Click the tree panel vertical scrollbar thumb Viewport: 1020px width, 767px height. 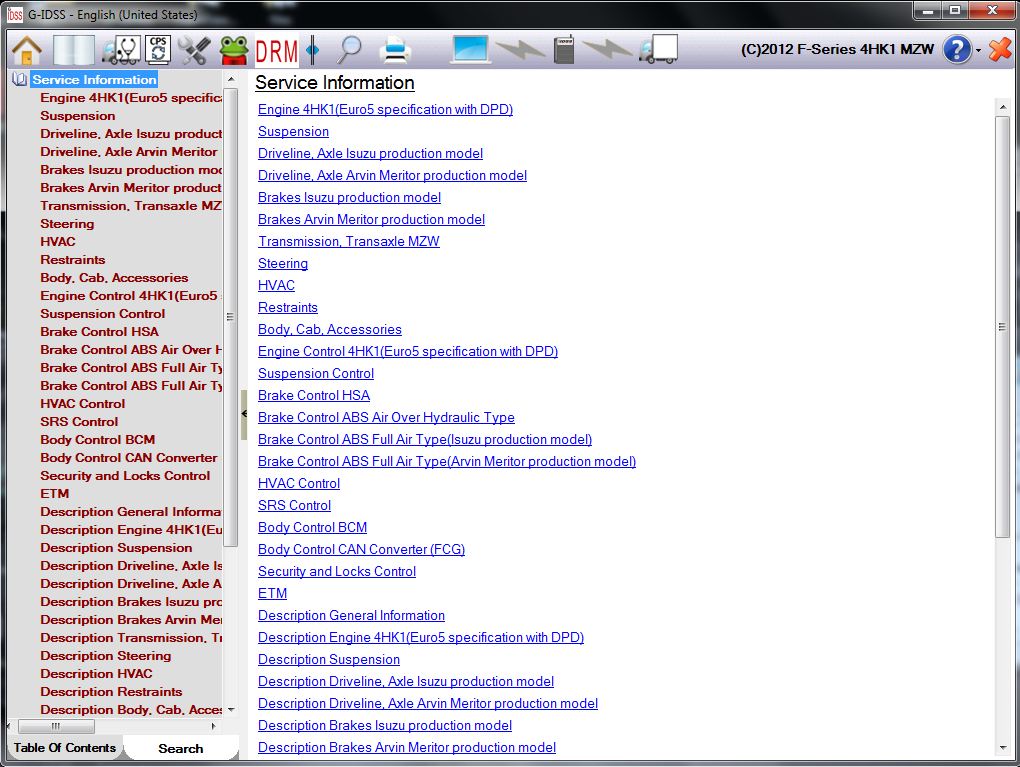tap(230, 317)
